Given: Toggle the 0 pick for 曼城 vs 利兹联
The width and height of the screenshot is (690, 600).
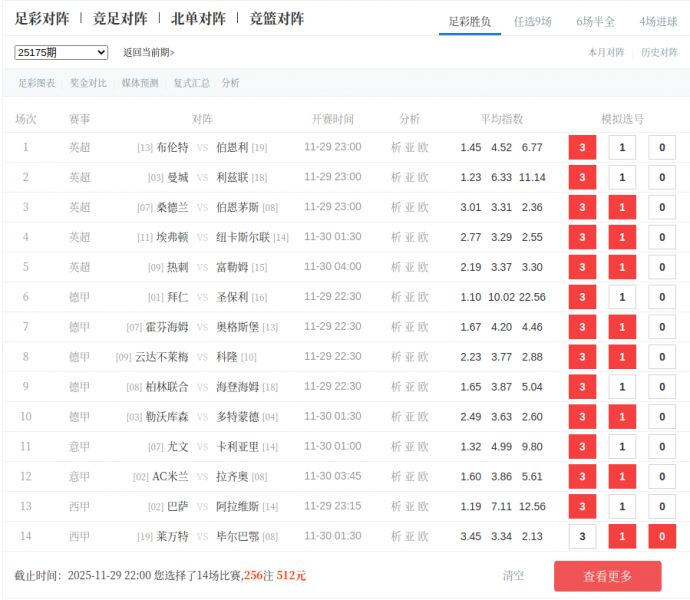Looking at the screenshot, I should click(662, 177).
